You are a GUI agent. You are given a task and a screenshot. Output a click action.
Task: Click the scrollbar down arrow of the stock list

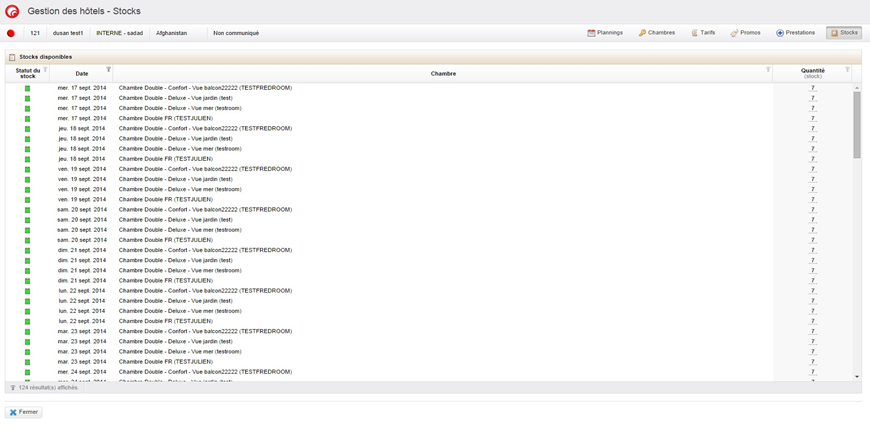coord(857,377)
